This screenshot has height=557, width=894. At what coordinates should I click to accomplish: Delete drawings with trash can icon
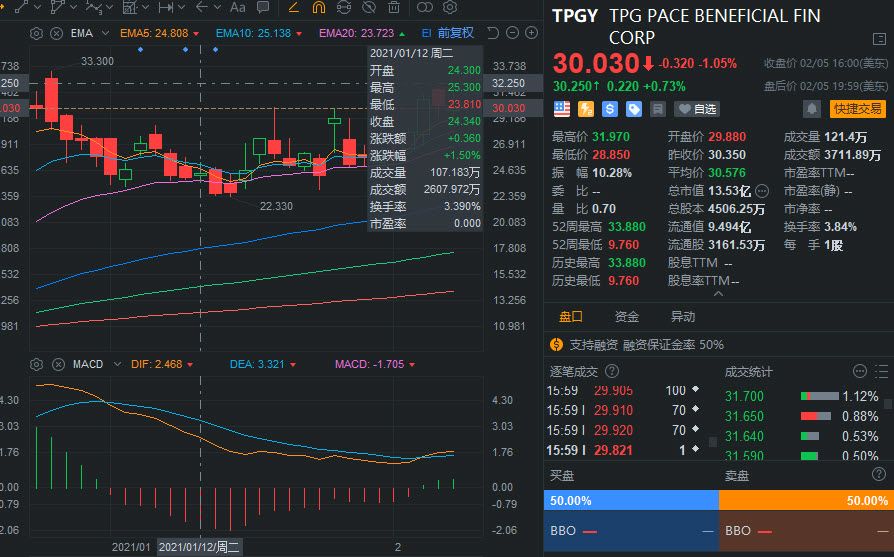[x=393, y=7]
